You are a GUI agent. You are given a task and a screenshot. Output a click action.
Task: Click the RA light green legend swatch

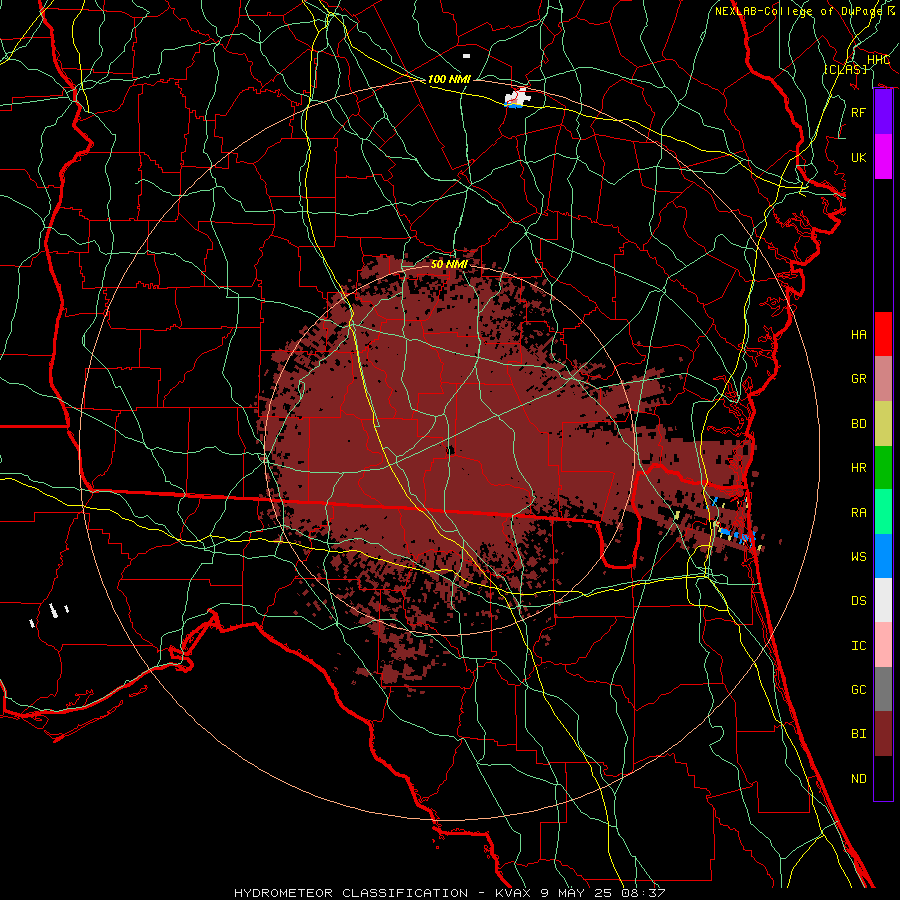coord(883,512)
